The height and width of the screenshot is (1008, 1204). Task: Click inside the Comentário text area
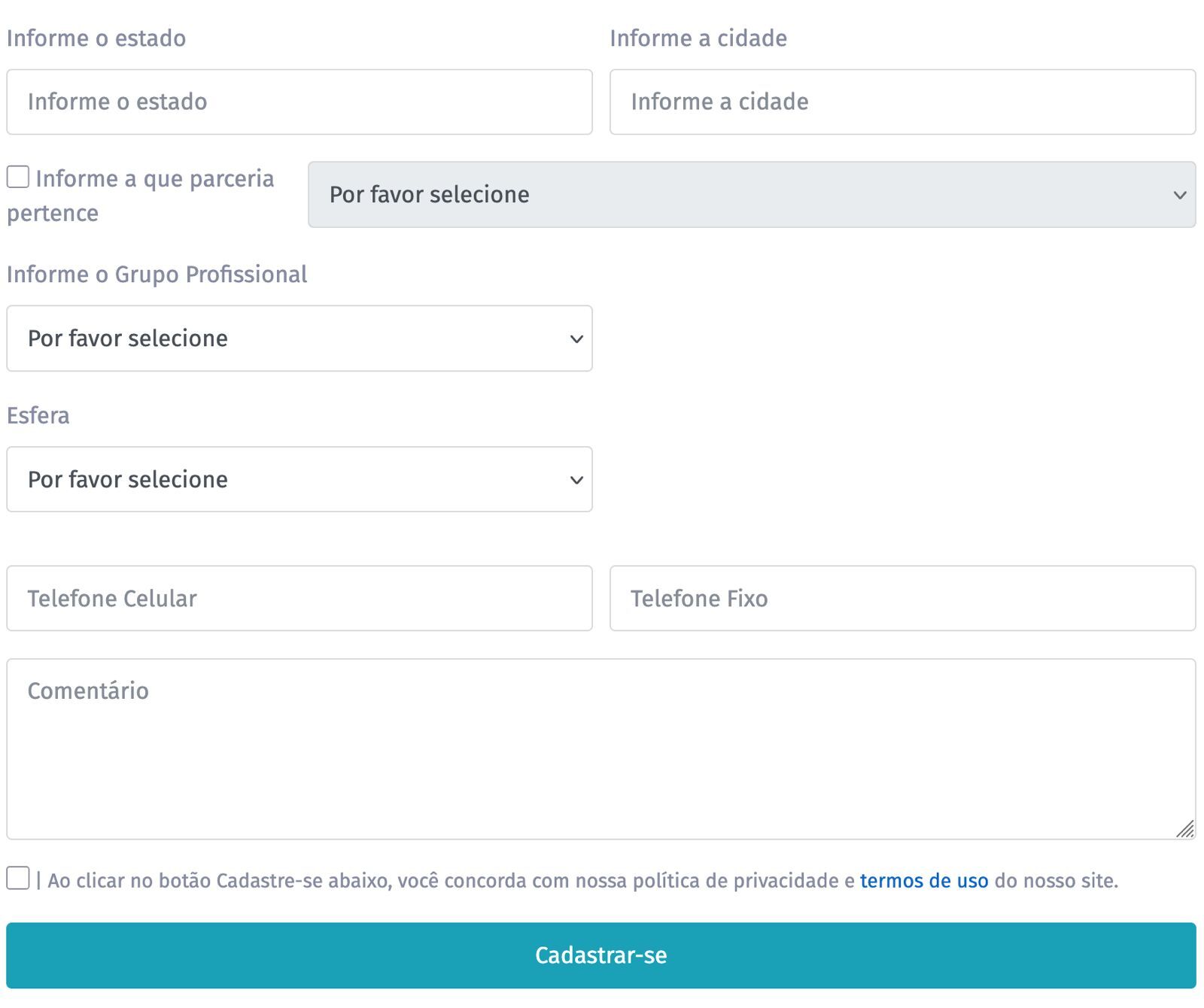[x=600, y=749]
